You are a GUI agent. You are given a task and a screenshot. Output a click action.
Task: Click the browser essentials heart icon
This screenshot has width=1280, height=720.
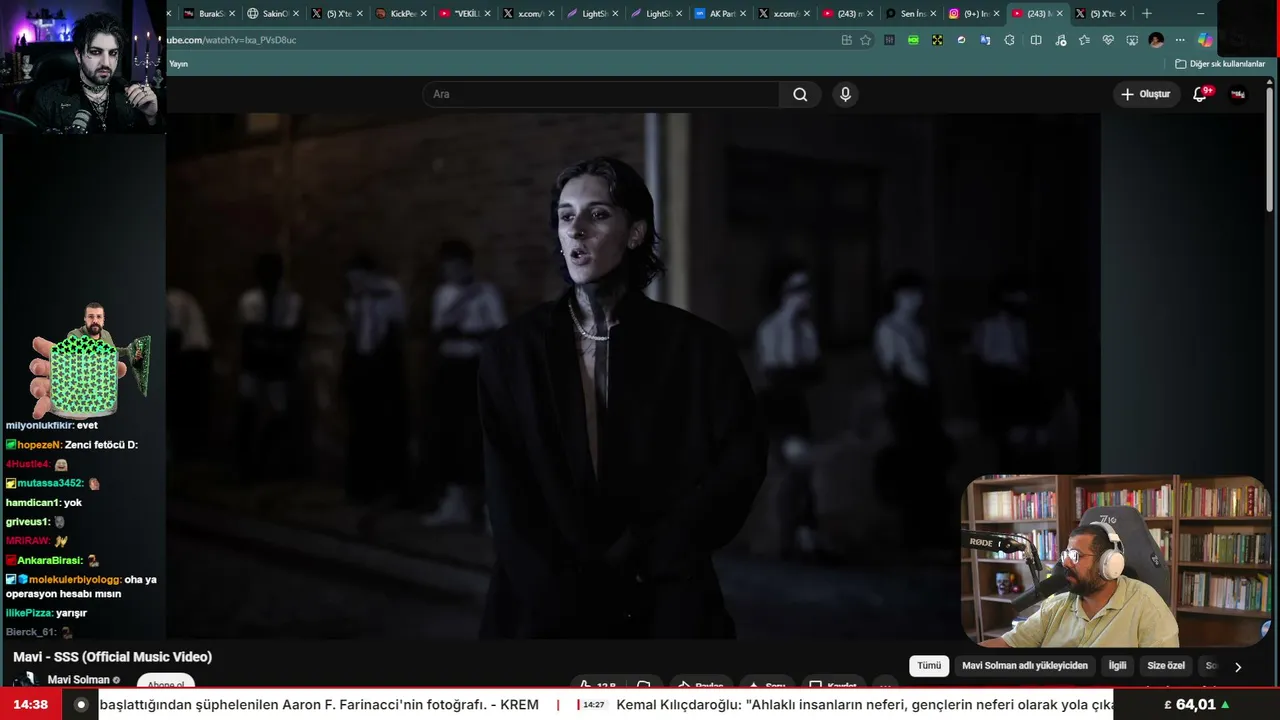(1108, 40)
